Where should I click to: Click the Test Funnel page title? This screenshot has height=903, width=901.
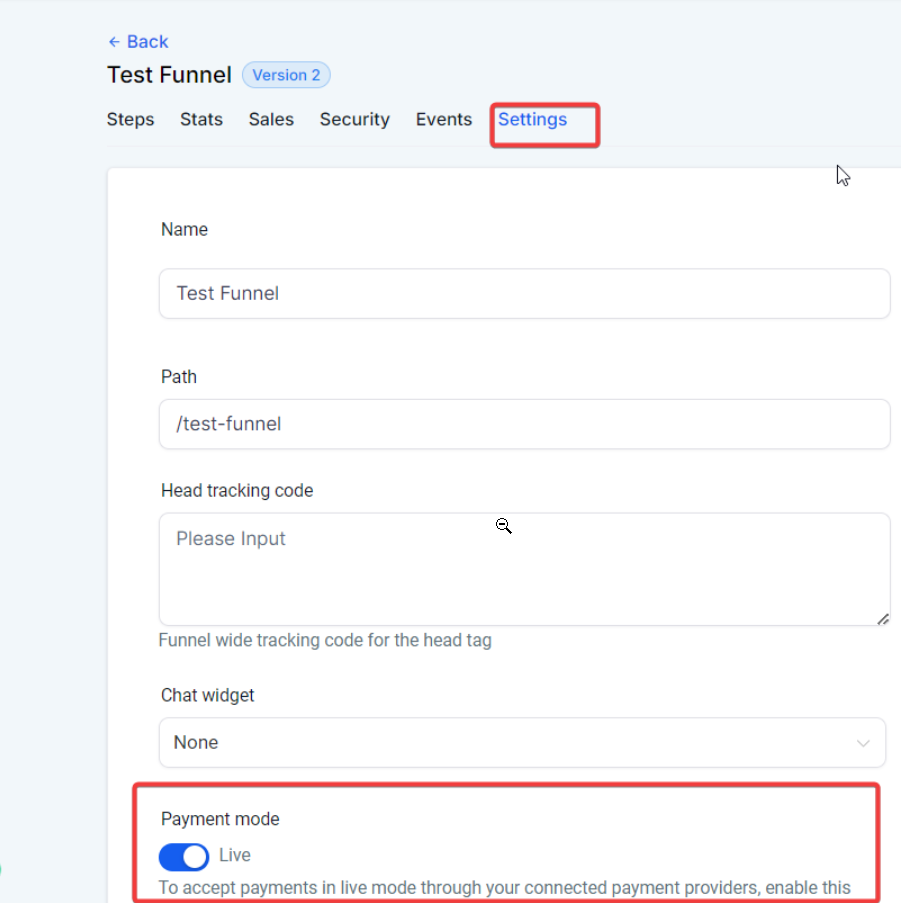(x=169, y=75)
